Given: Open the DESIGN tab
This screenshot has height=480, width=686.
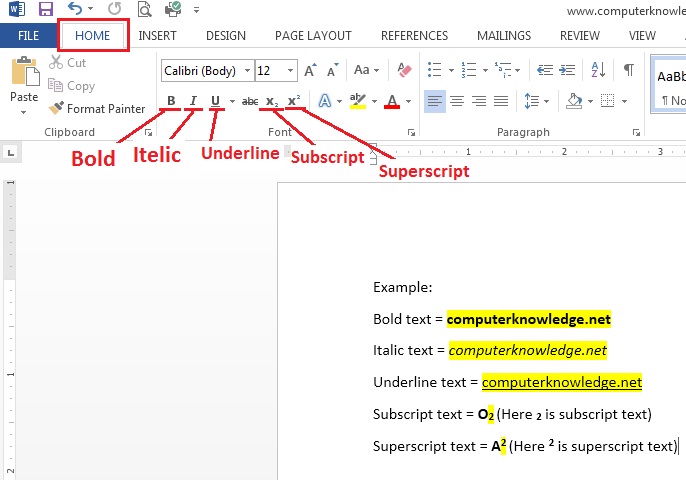Looking at the screenshot, I should (226, 35).
